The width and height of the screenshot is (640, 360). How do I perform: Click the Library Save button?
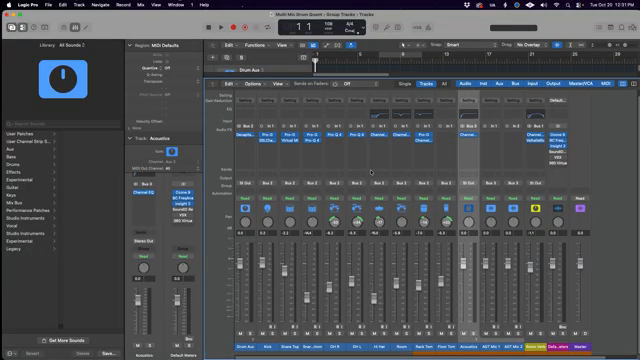109,353
